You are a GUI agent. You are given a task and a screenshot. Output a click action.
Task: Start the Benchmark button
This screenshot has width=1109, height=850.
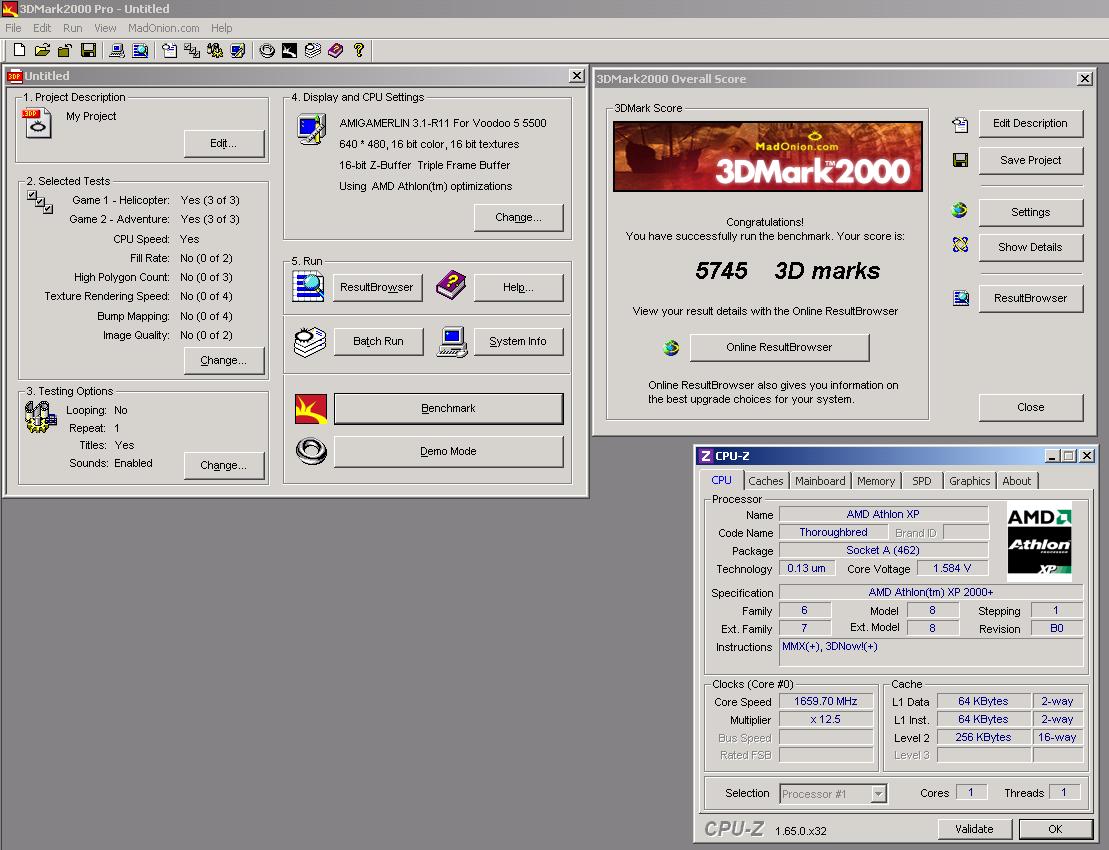pyautogui.click(x=448, y=409)
